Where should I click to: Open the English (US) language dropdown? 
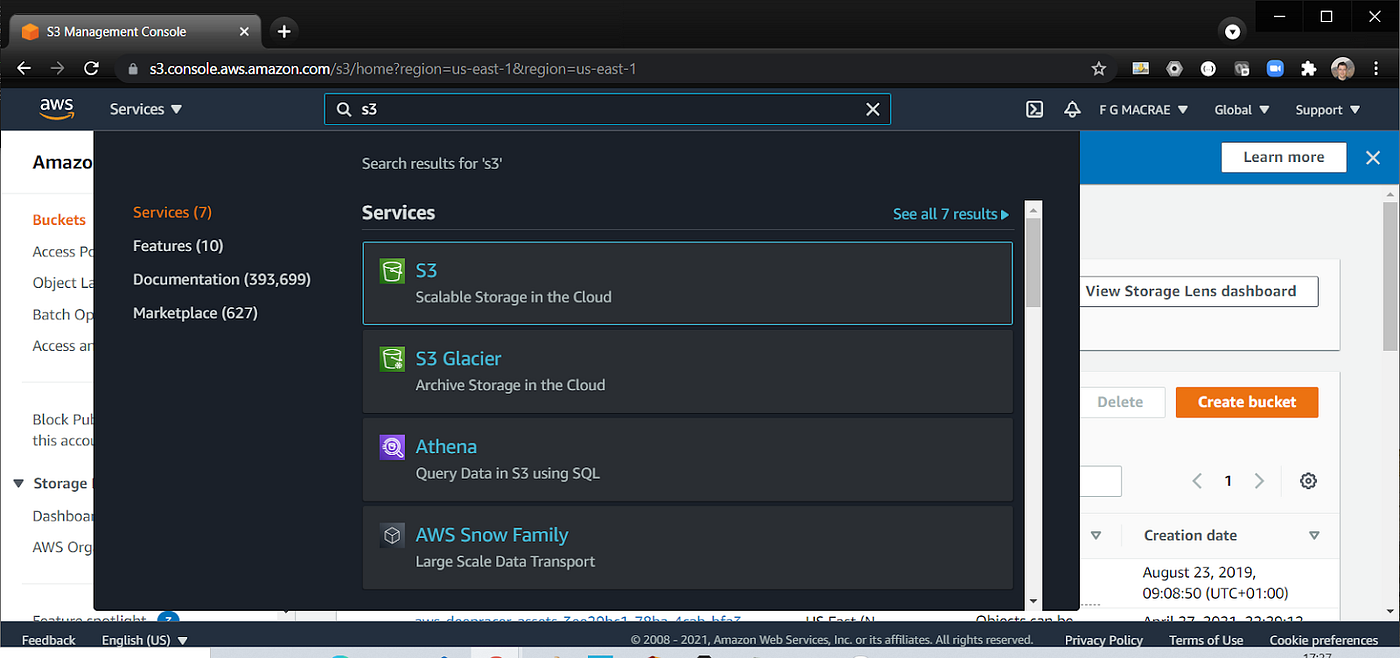pos(145,640)
